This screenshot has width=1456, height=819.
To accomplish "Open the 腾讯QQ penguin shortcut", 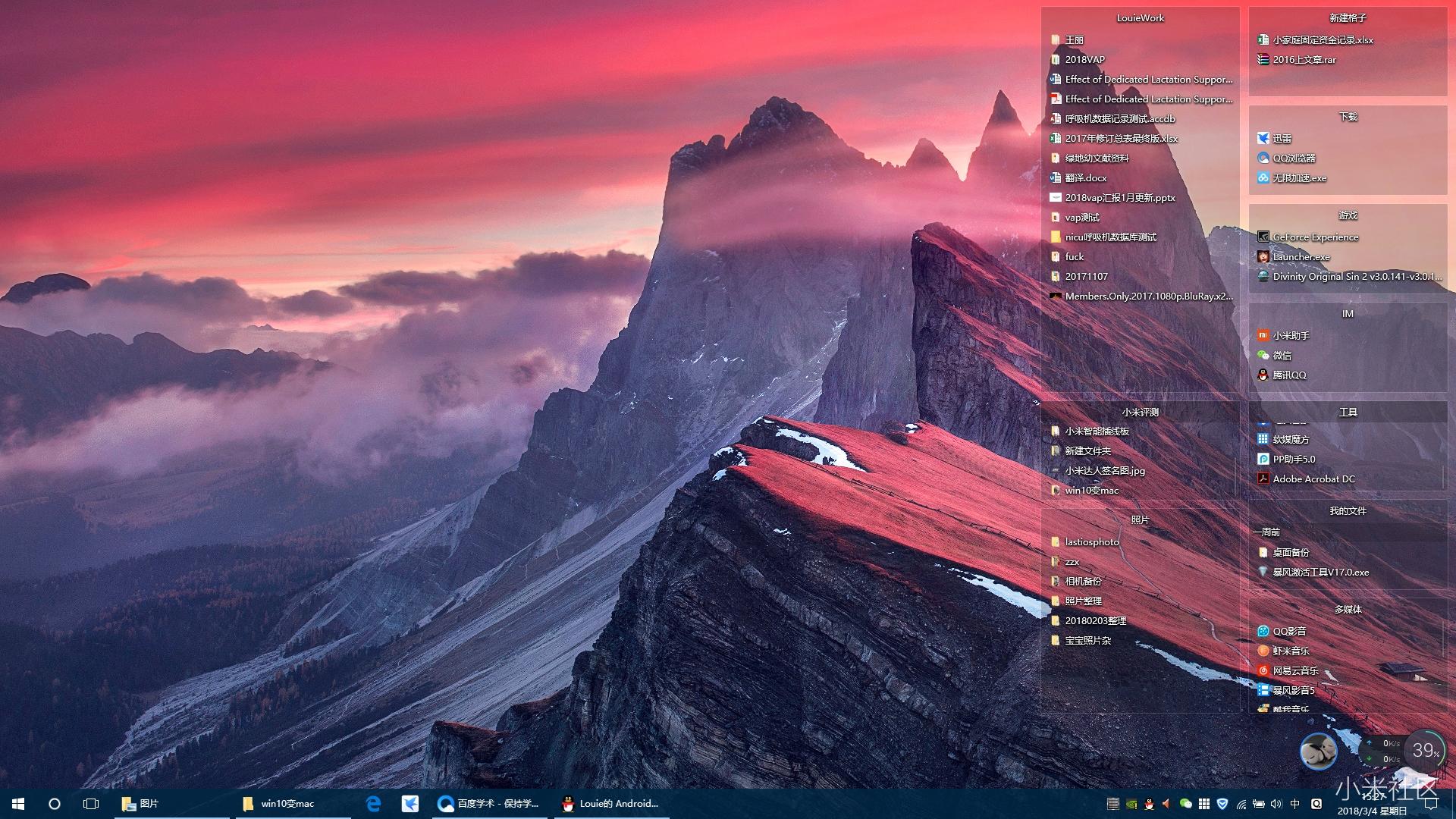I will coord(1263,375).
